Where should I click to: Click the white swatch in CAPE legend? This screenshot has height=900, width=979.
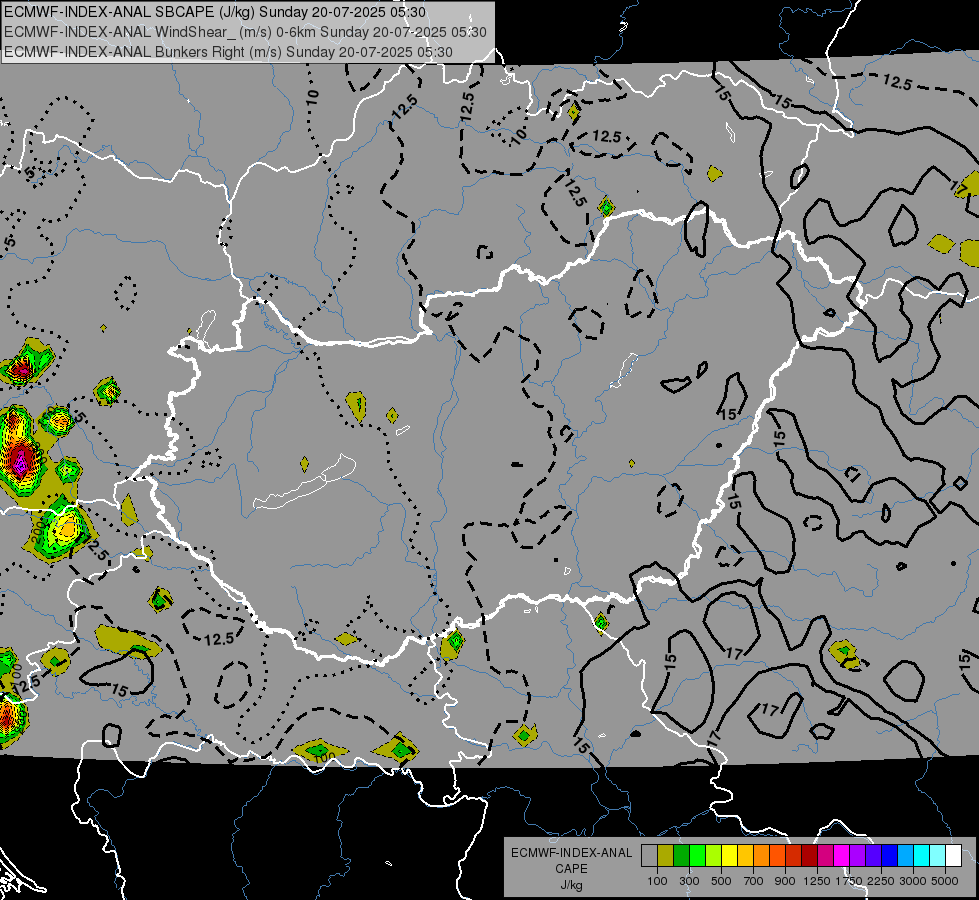coord(953,855)
